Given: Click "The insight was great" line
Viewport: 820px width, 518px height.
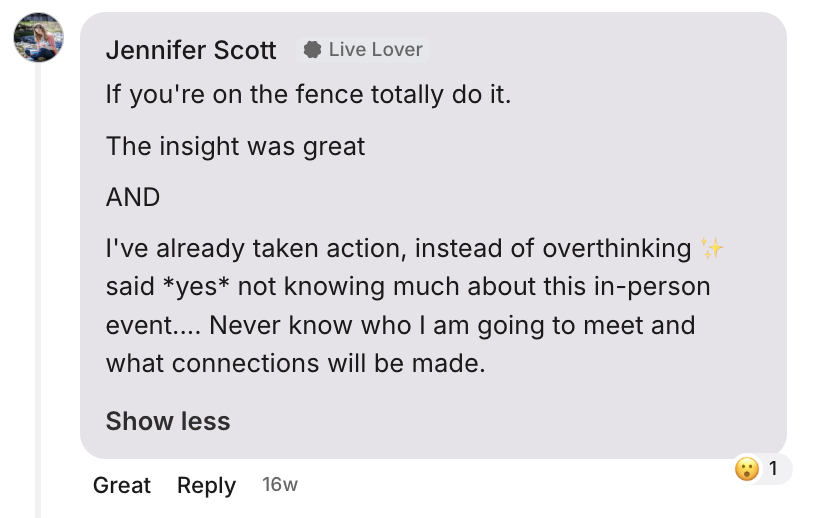Looking at the screenshot, I should 235,147.
